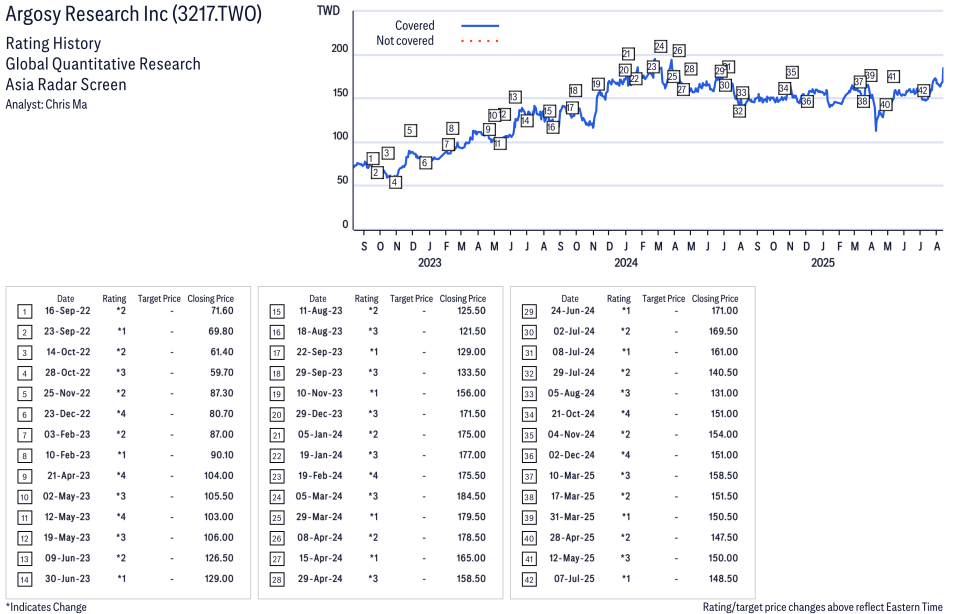The image size is (954, 614).
Task: Click the Global Quantitative Research text
Action: tap(103, 64)
